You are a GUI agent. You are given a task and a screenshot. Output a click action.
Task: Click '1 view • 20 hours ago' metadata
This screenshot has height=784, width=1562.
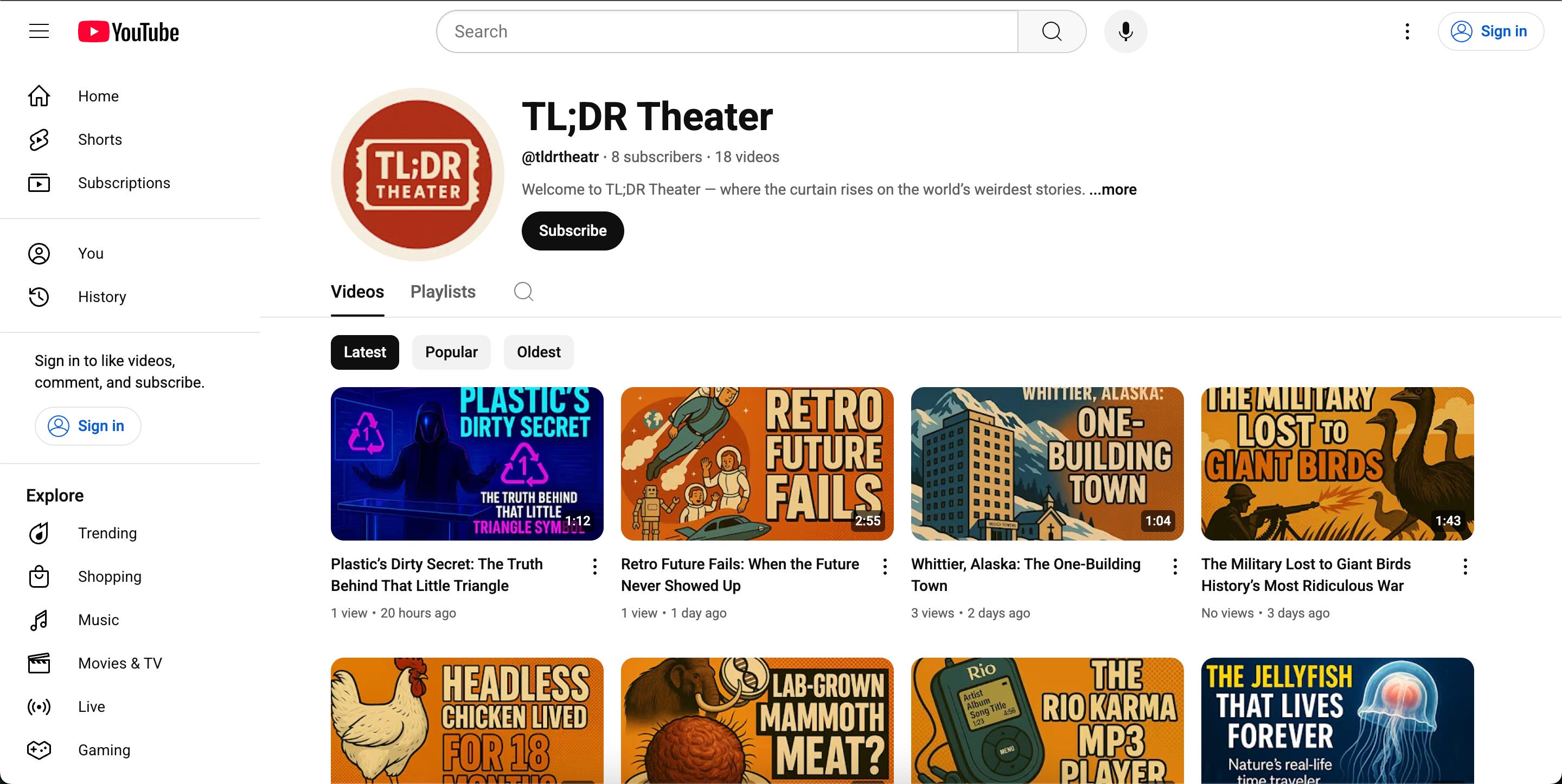(394, 613)
